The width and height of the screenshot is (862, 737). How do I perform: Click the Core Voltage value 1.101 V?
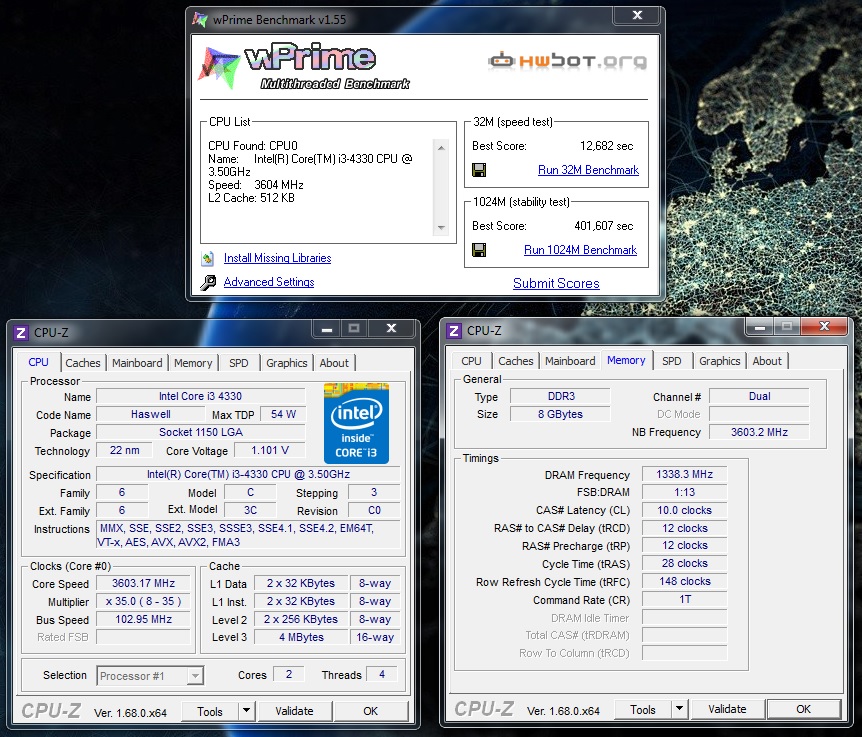click(x=269, y=450)
